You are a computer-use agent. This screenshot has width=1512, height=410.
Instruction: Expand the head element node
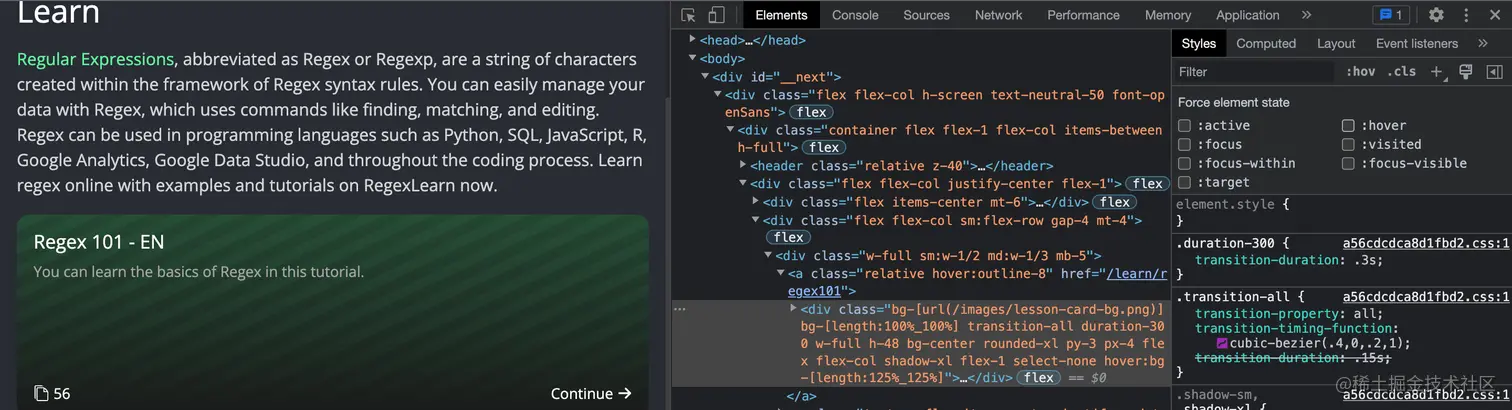coord(693,41)
